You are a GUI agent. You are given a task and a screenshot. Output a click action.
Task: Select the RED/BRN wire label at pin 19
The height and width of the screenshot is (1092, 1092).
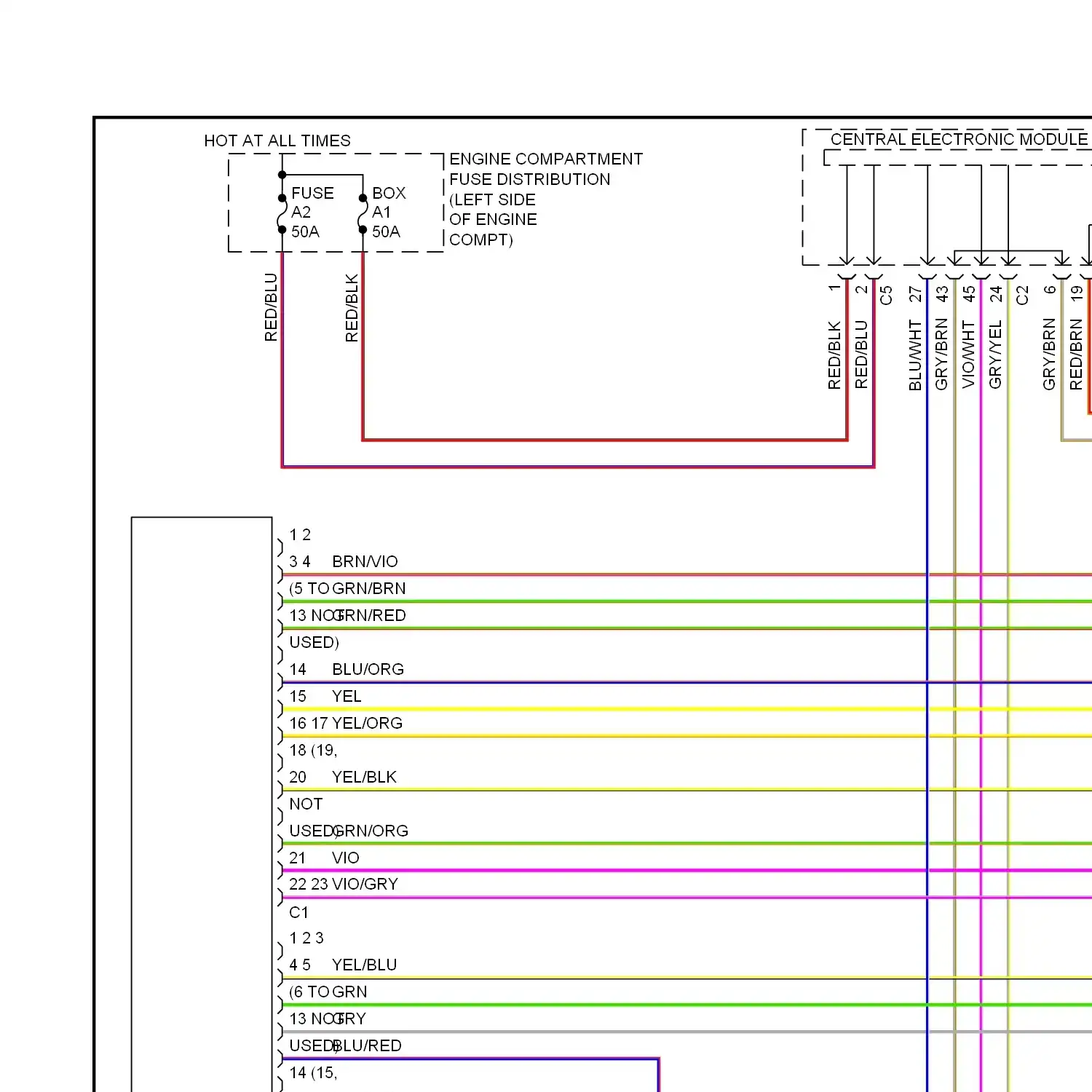tap(1076, 354)
